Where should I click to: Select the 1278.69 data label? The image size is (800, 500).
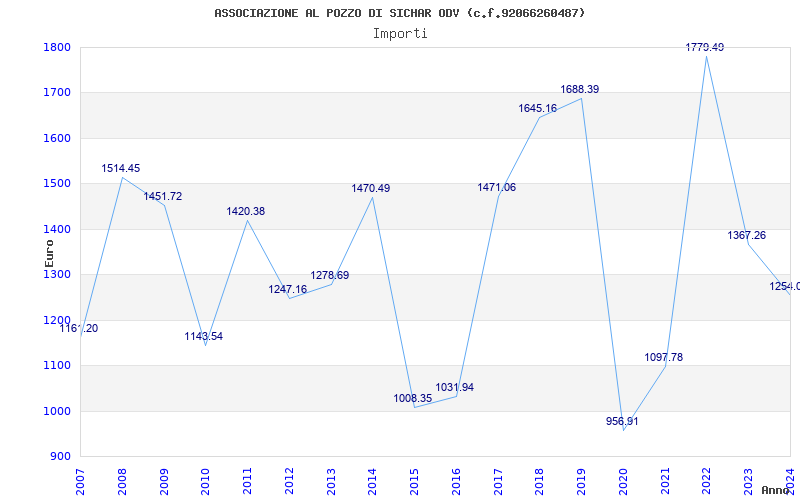point(330,276)
